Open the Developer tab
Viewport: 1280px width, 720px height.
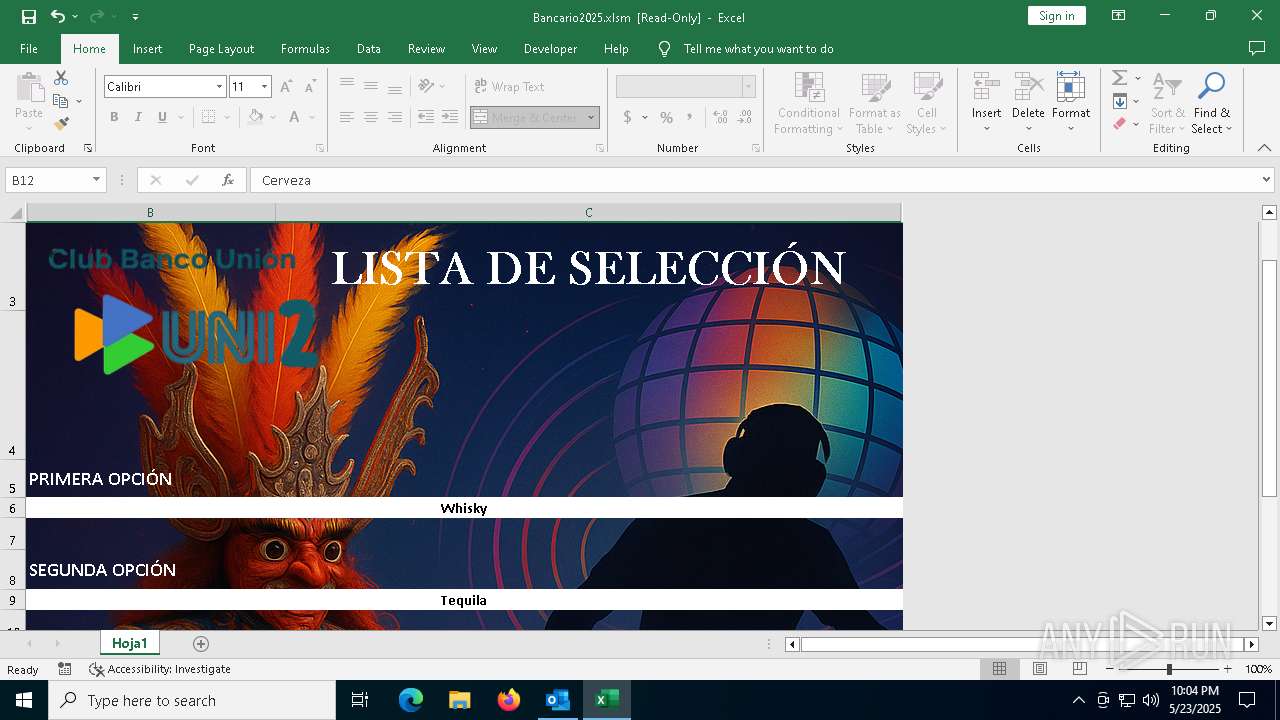pos(550,49)
